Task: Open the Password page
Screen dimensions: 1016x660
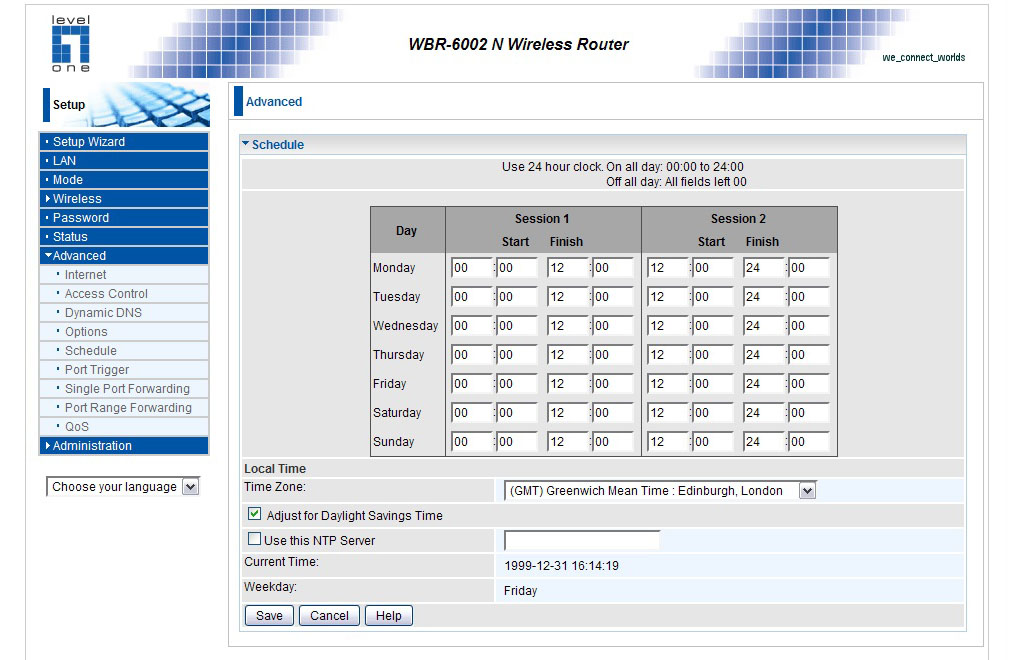Action: tap(124, 218)
